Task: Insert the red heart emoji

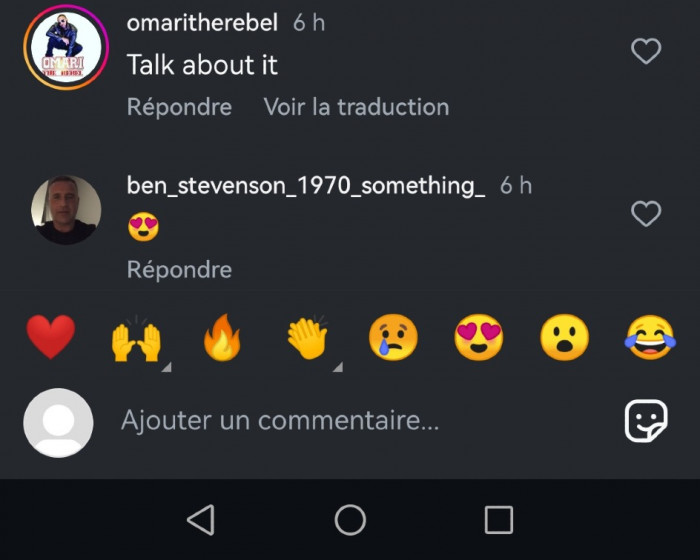Action: (x=51, y=337)
